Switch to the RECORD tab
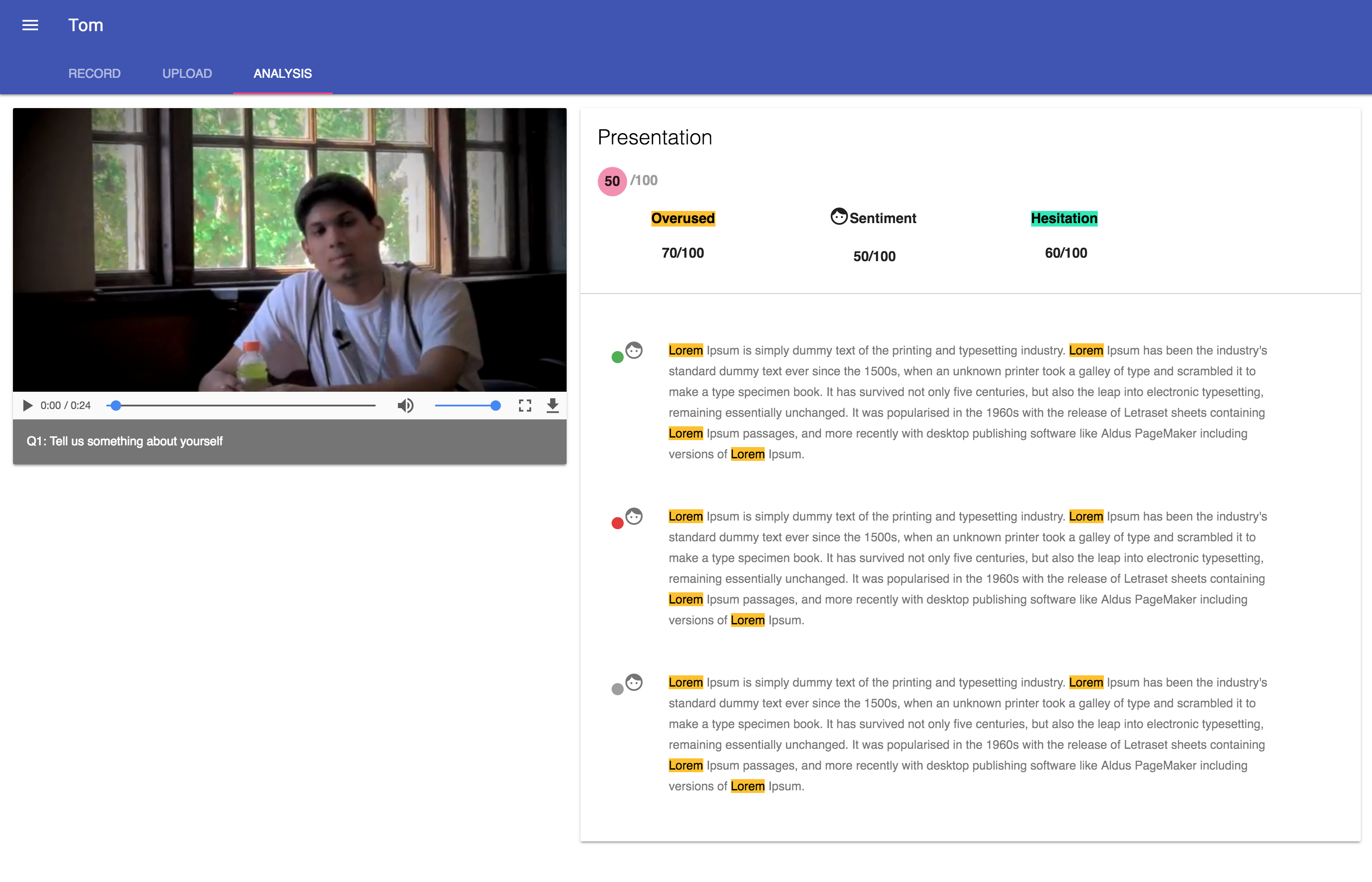This screenshot has height=882, width=1372. point(94,73)
